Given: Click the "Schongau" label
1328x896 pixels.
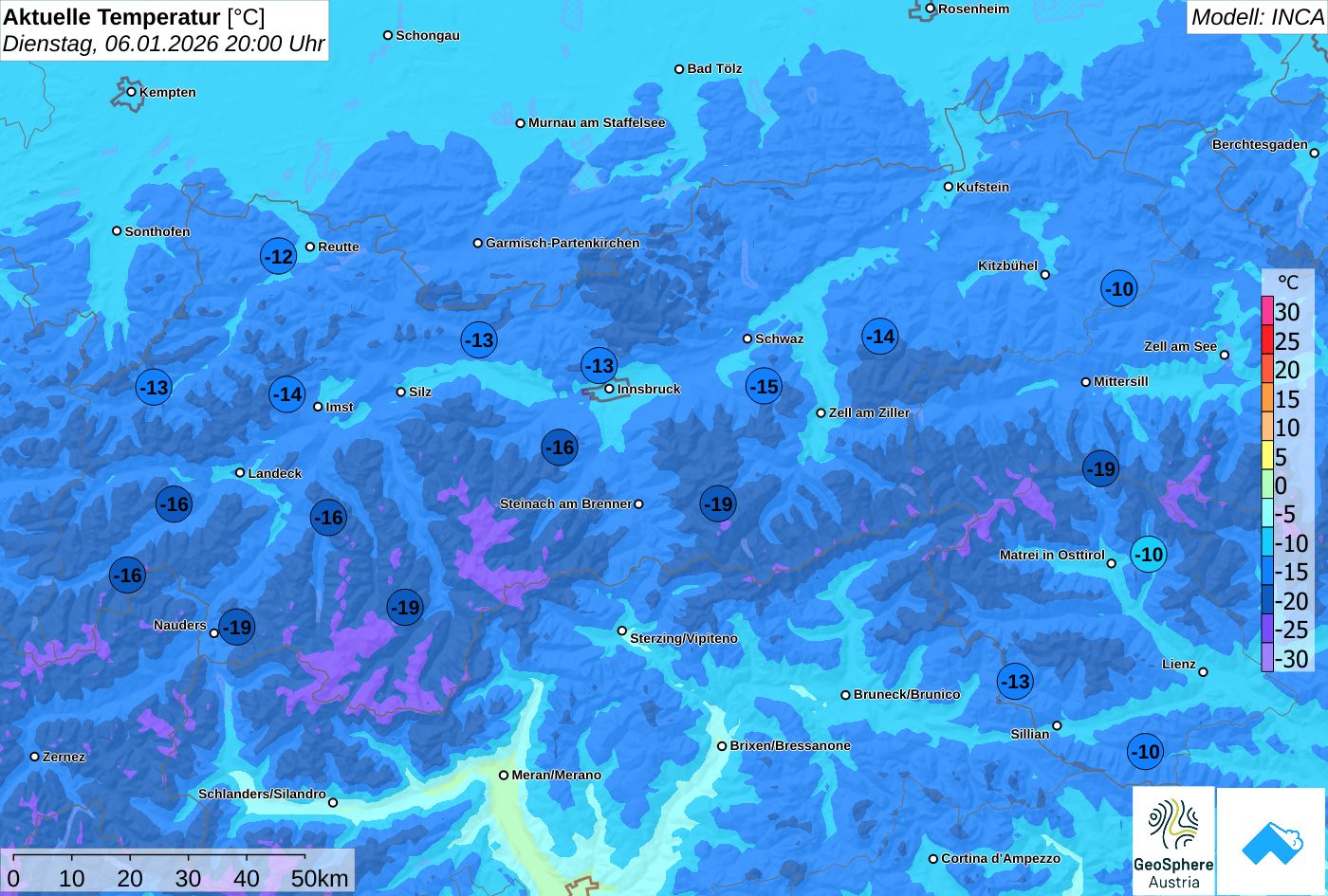Looking at the screenshot, I should pos(428,35).
